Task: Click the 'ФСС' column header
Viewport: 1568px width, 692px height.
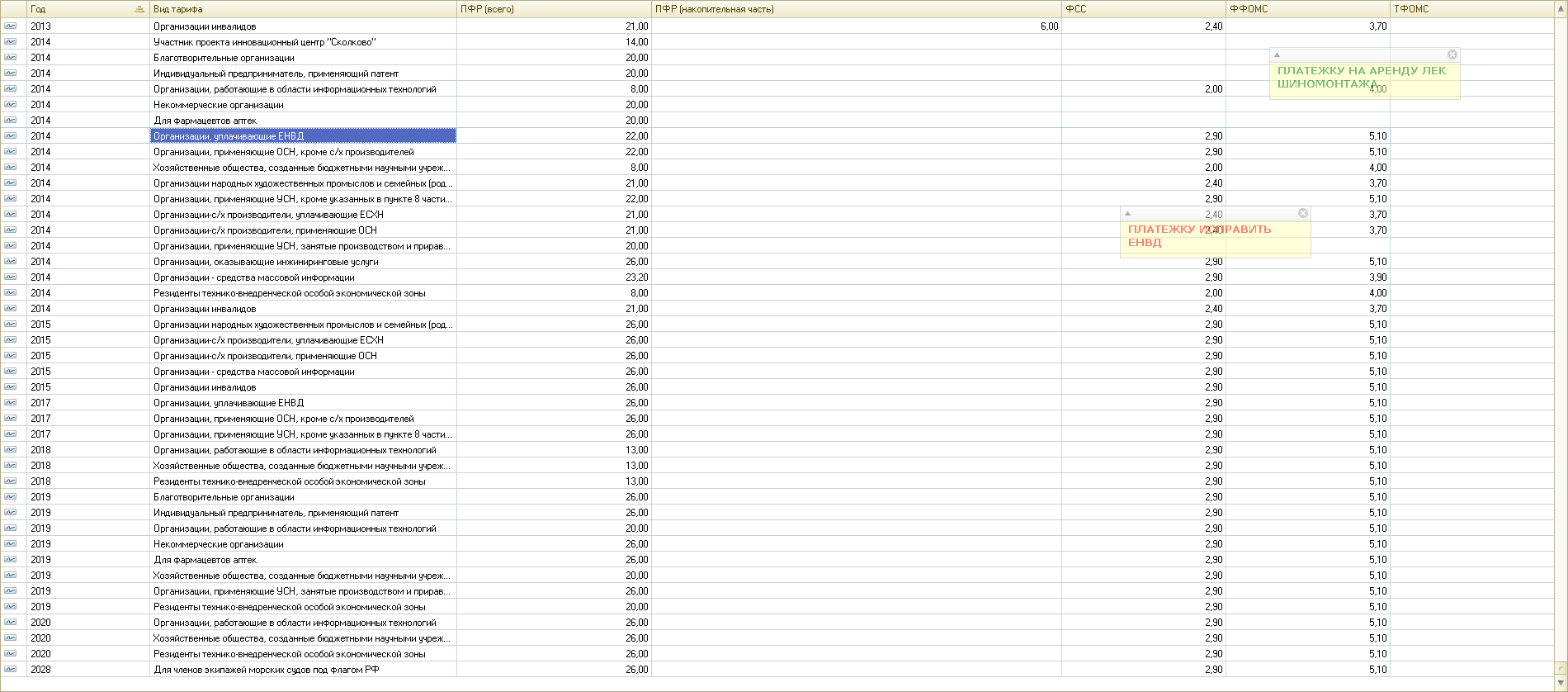Action: (1143, 9)
